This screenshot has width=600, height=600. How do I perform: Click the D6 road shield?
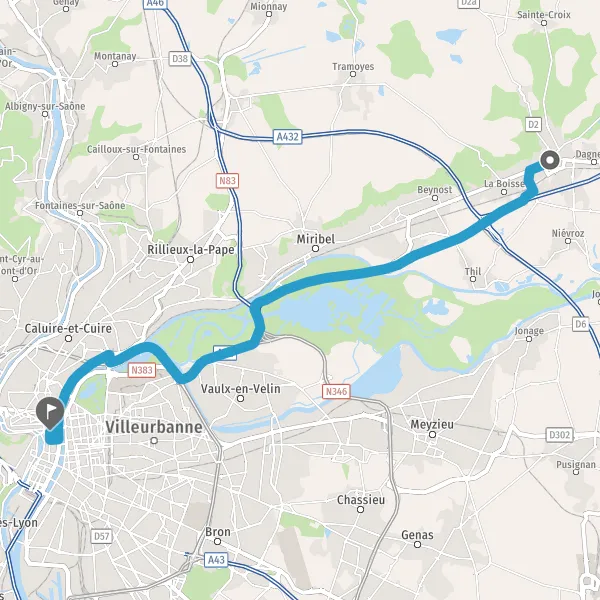click(580, 324)
